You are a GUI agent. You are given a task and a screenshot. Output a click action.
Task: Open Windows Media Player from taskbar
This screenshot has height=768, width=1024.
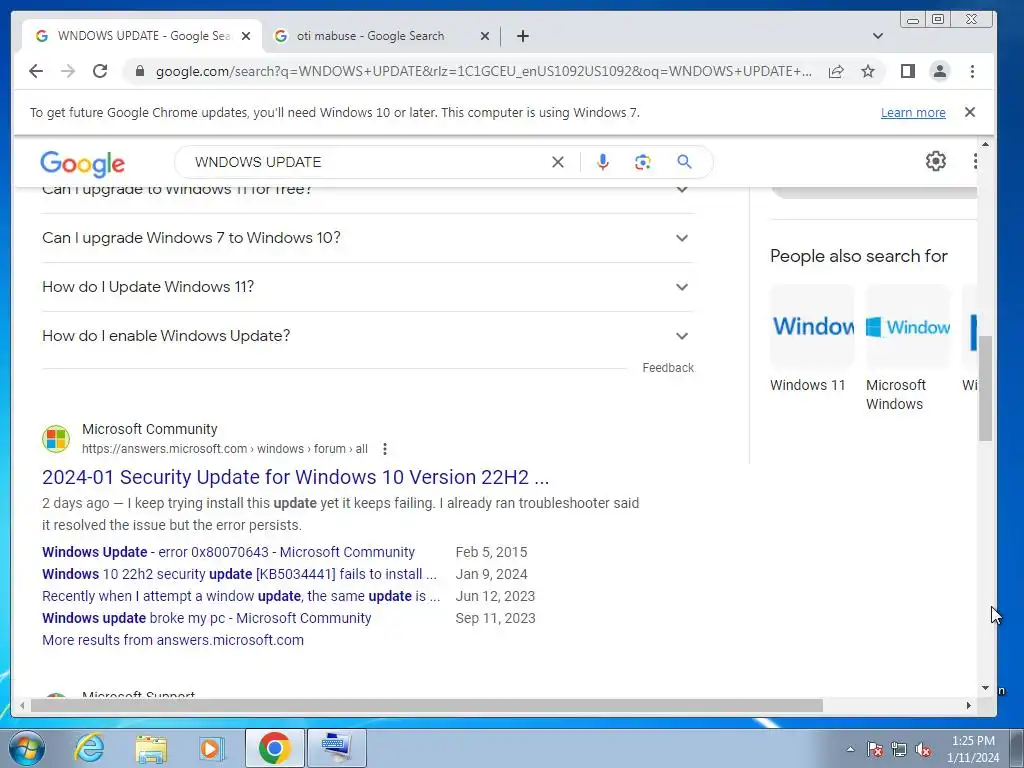coord(212,748)
